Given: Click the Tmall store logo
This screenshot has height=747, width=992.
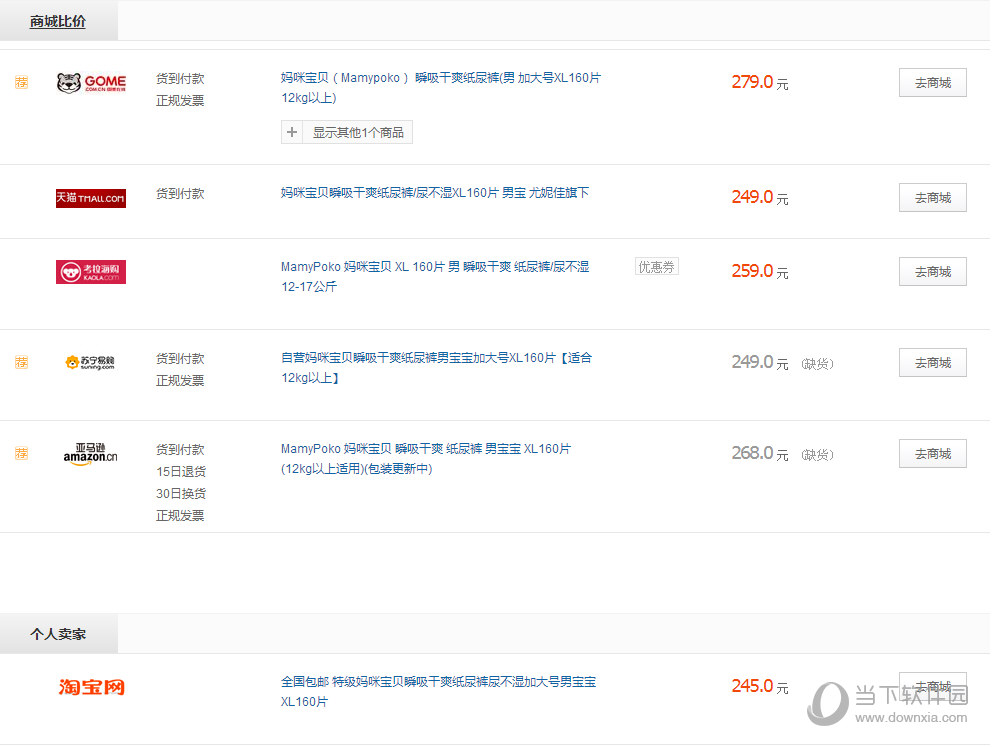Looking at the screenshot, I should 91,198.
